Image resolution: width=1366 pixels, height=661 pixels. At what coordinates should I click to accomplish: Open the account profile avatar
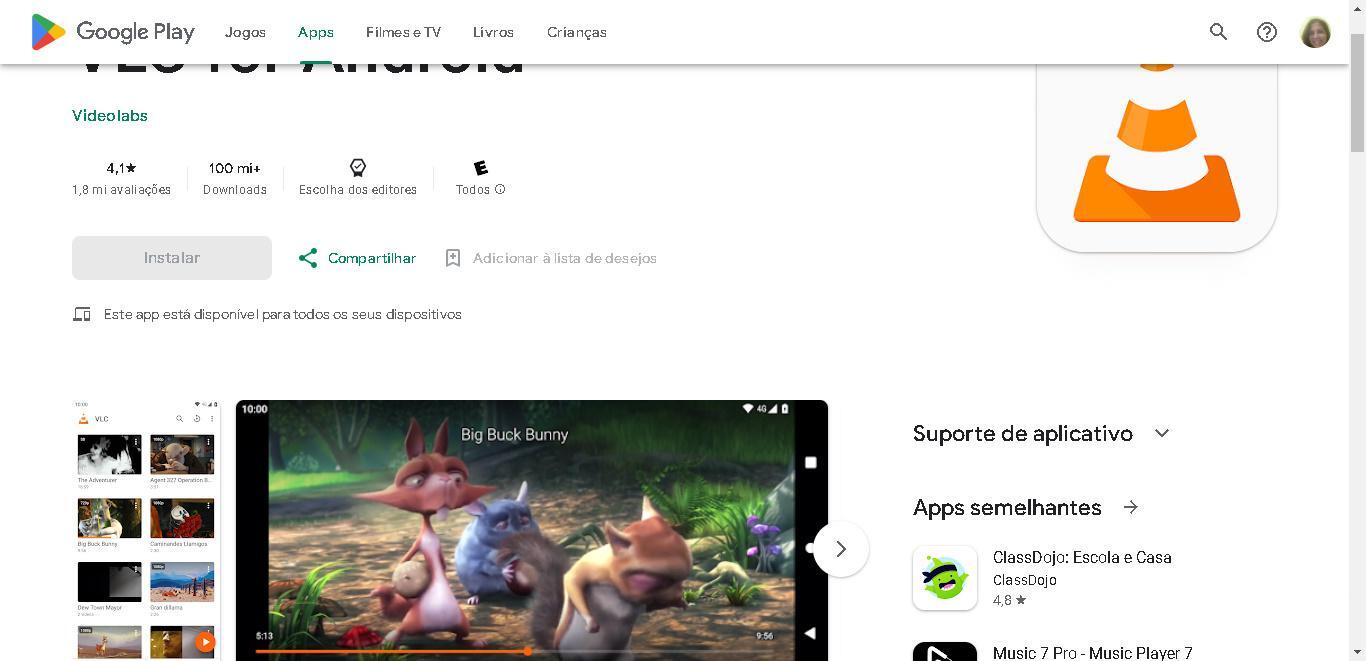pyautogui.click(x=1315, y=32)
